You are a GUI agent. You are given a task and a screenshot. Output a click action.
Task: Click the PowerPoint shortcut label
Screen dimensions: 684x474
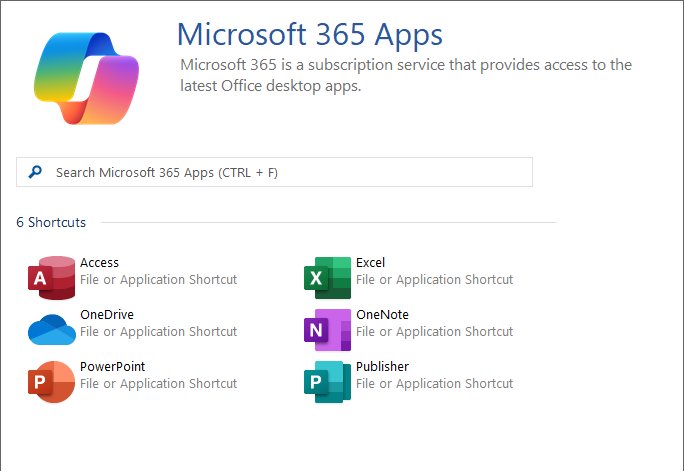(112, 367)
